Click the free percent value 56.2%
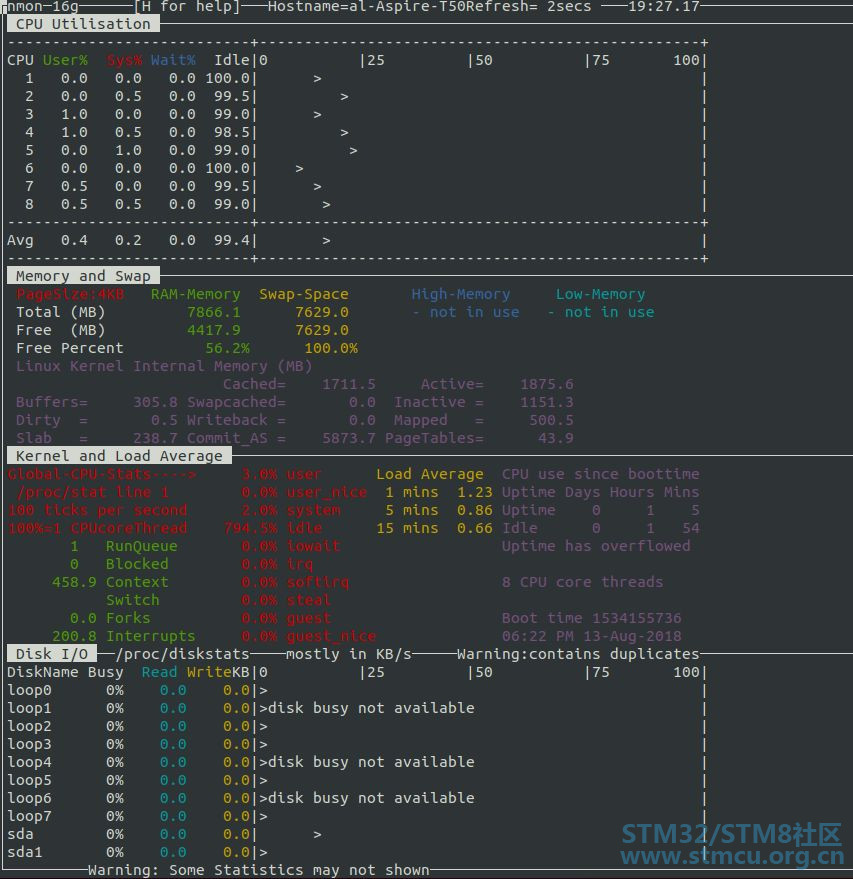Viewport: 853px width, 879px height. [x=228, y=348]
